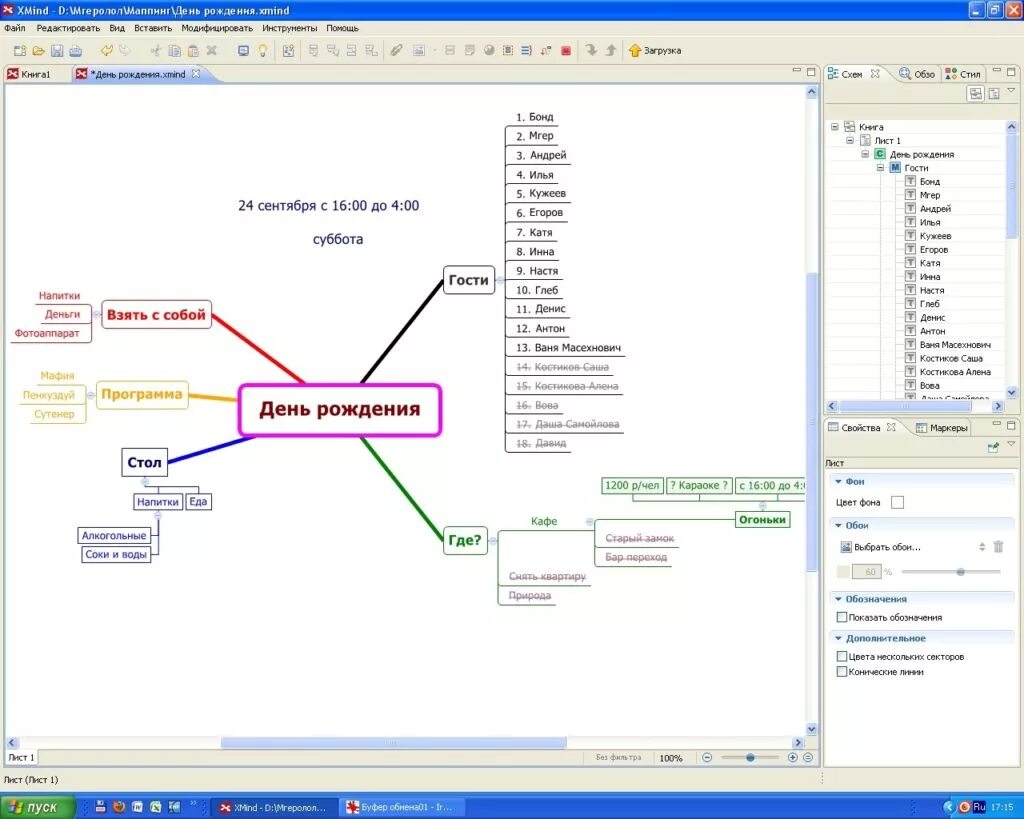
Task: Click the Delete X toolbar icon
Action: [x=212, y=50]
